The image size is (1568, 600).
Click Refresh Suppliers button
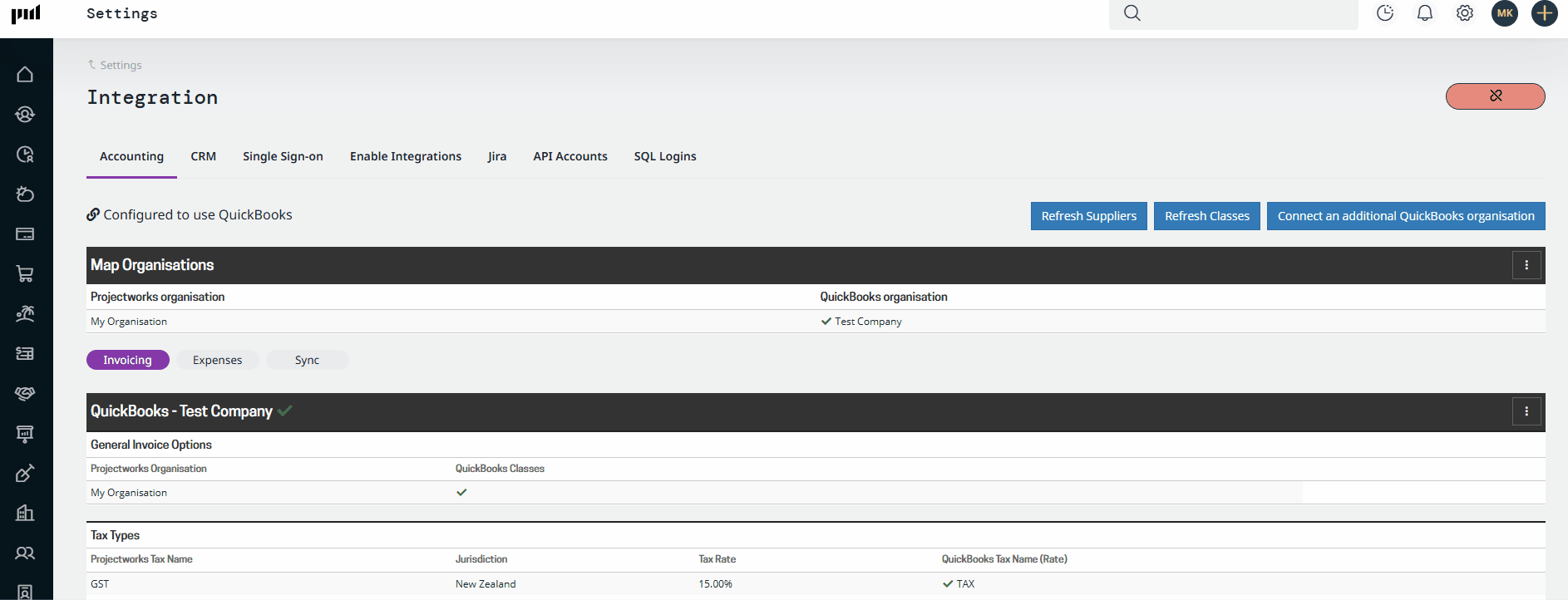click(x=1089, y=216)
